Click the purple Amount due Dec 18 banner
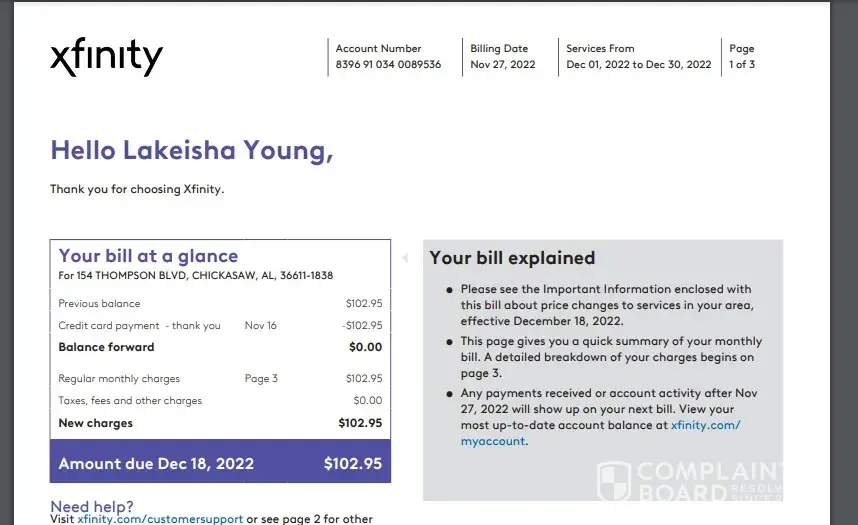 pyautogui.click(x=220, y=463)
